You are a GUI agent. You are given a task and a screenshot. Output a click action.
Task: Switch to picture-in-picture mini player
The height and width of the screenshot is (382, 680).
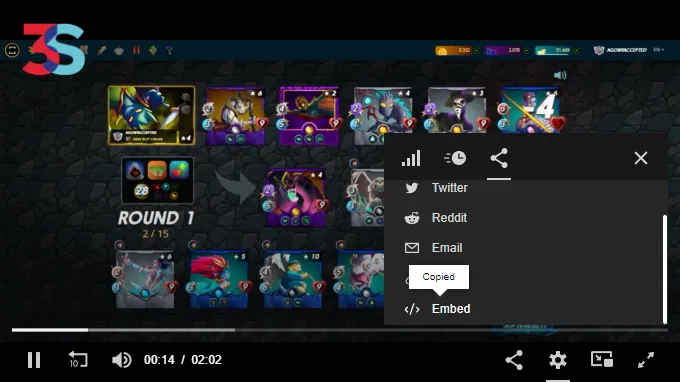[602, 359]
